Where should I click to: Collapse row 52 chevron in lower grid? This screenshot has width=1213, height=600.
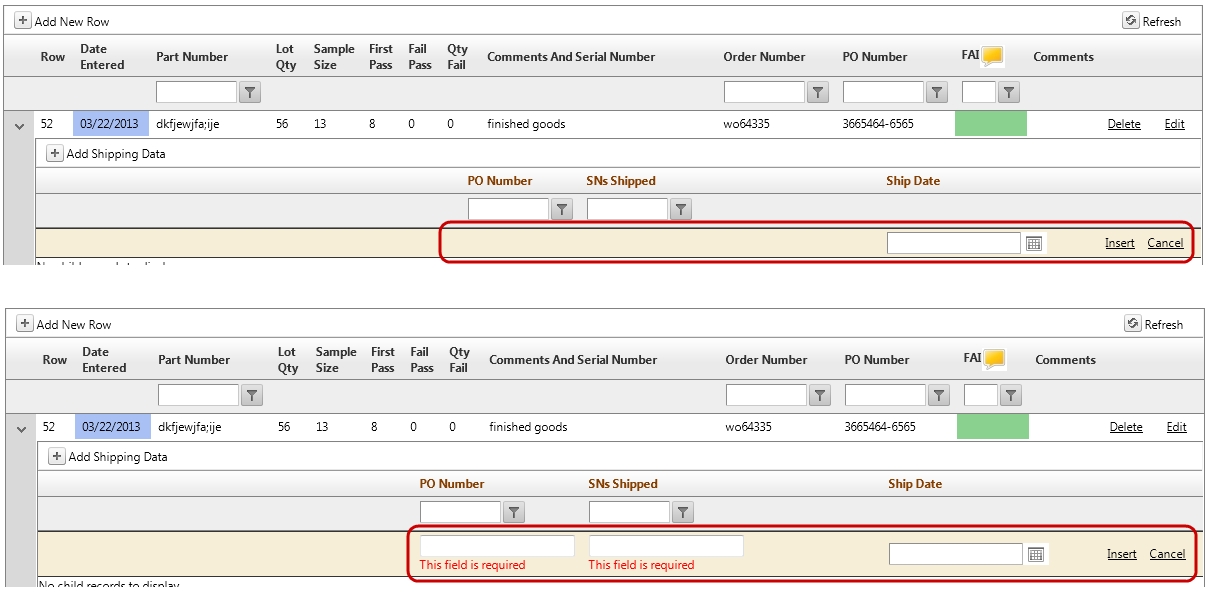(x=21, y=428)
